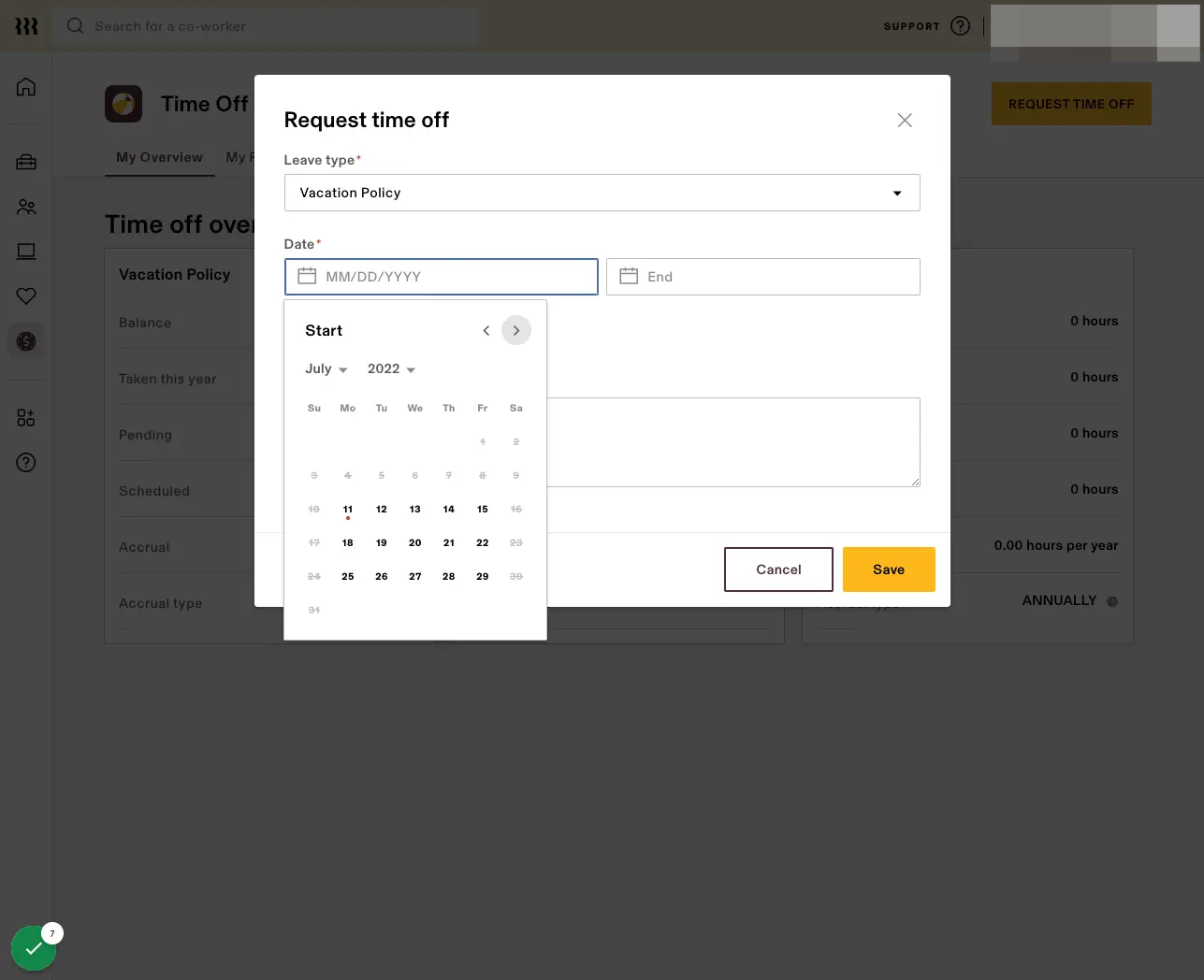Click the SUPPORT link
Viewport: 1204px width, 980px height.
(911, 26)
